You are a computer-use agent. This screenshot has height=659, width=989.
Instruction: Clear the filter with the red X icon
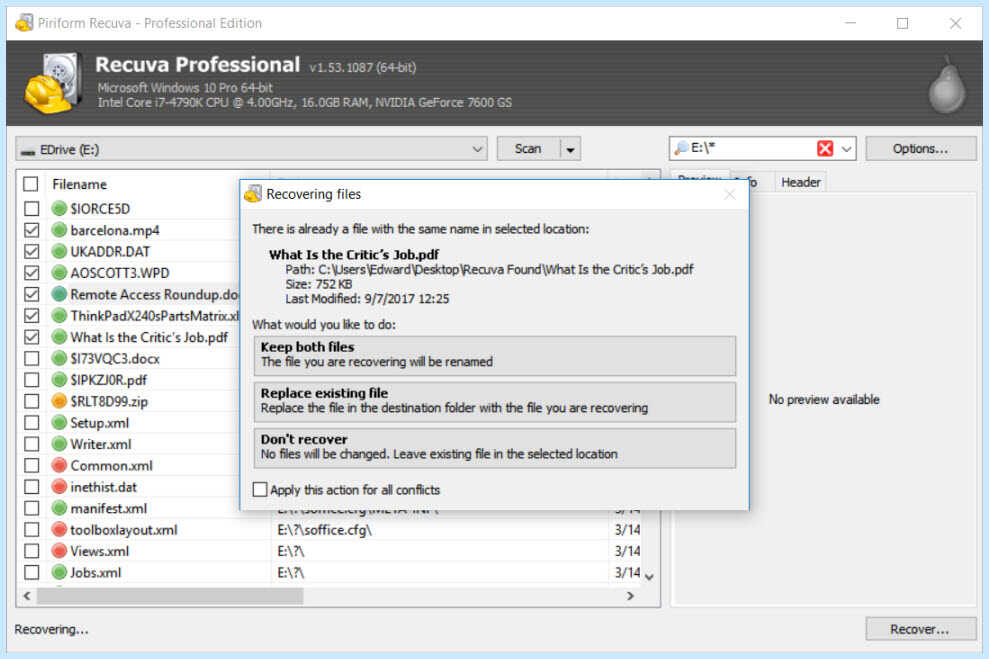click(825, 148)
